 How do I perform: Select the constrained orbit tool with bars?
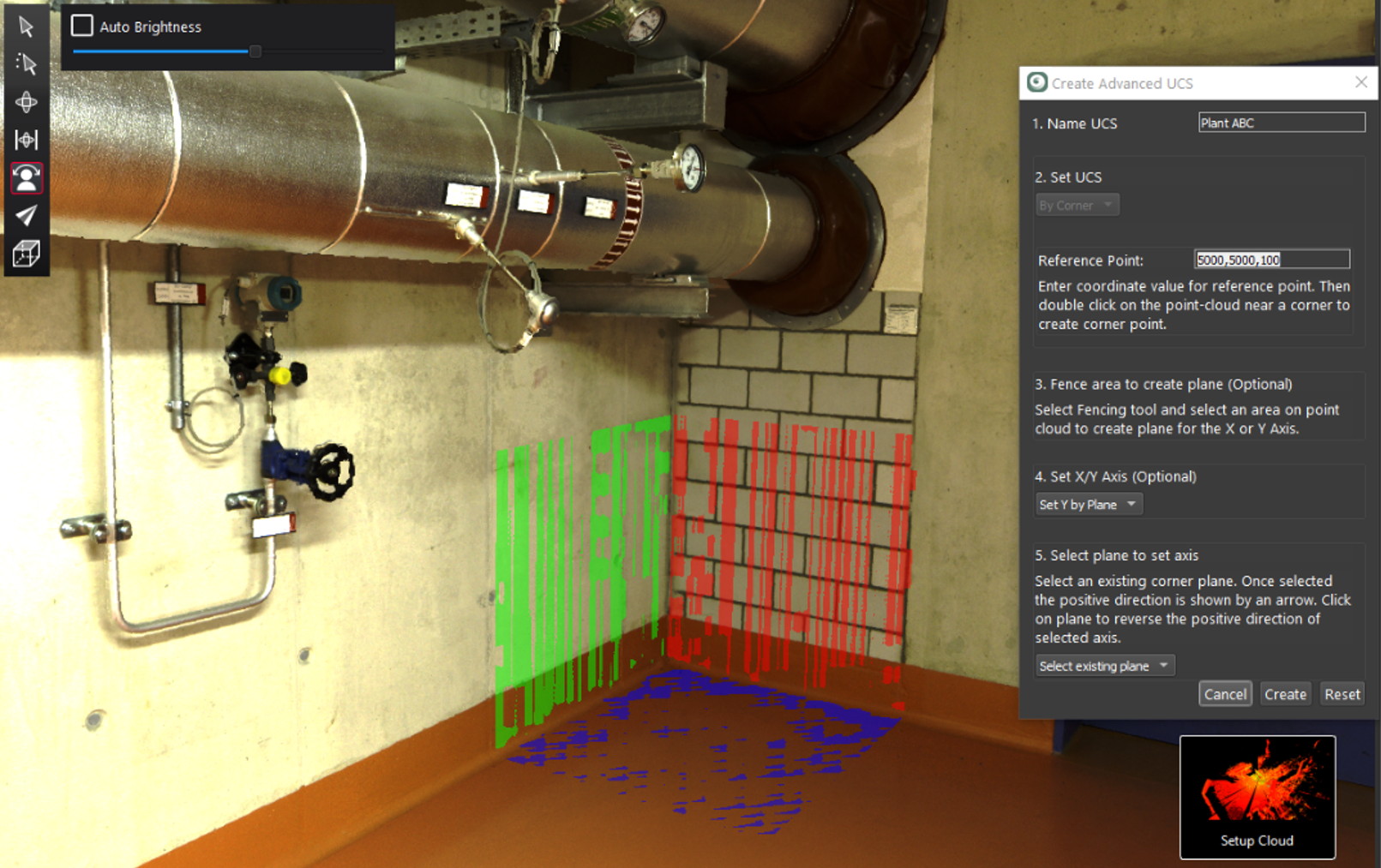click(26, 140)
